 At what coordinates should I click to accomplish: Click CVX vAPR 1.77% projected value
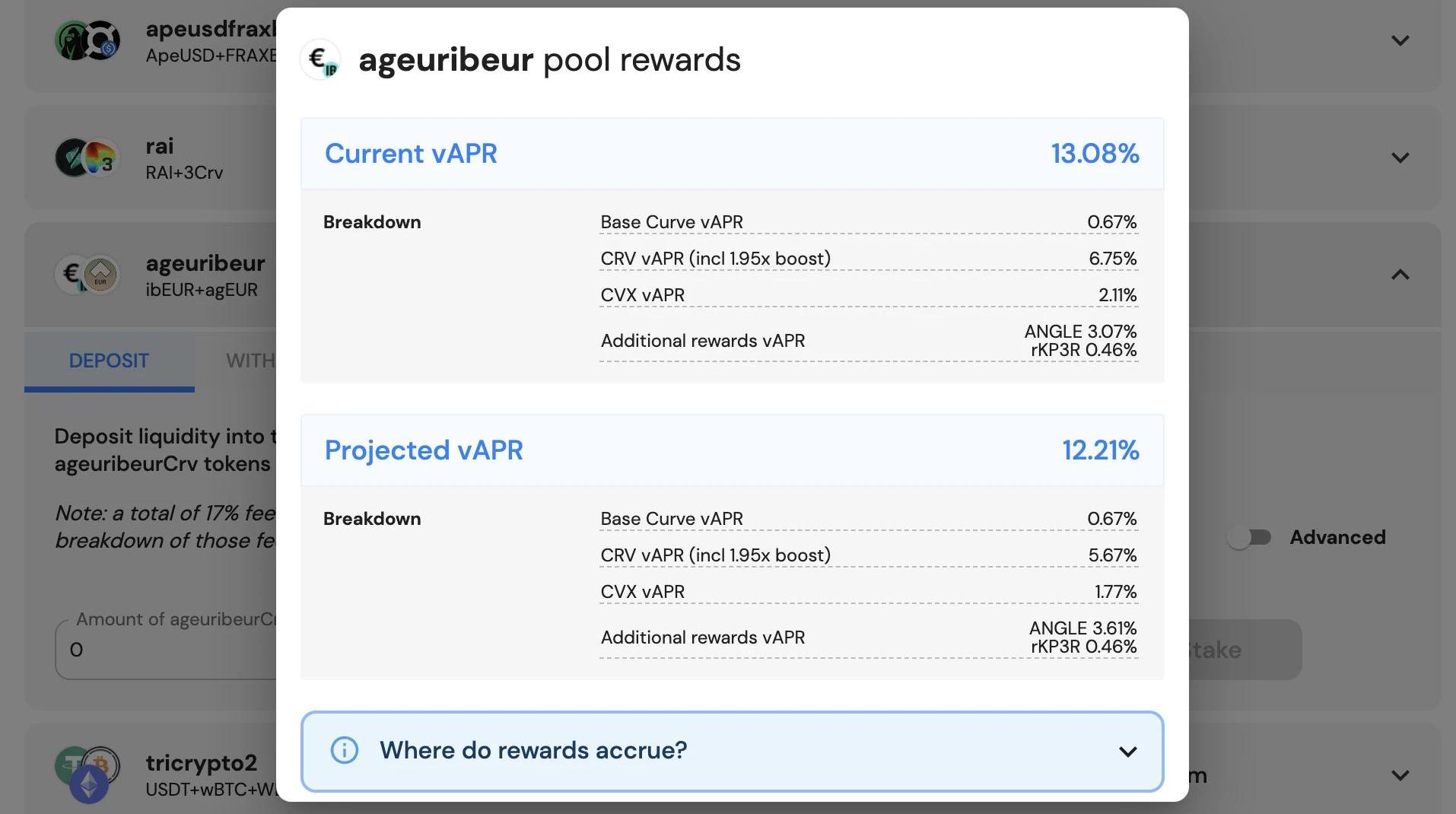tap(1115, 592)
